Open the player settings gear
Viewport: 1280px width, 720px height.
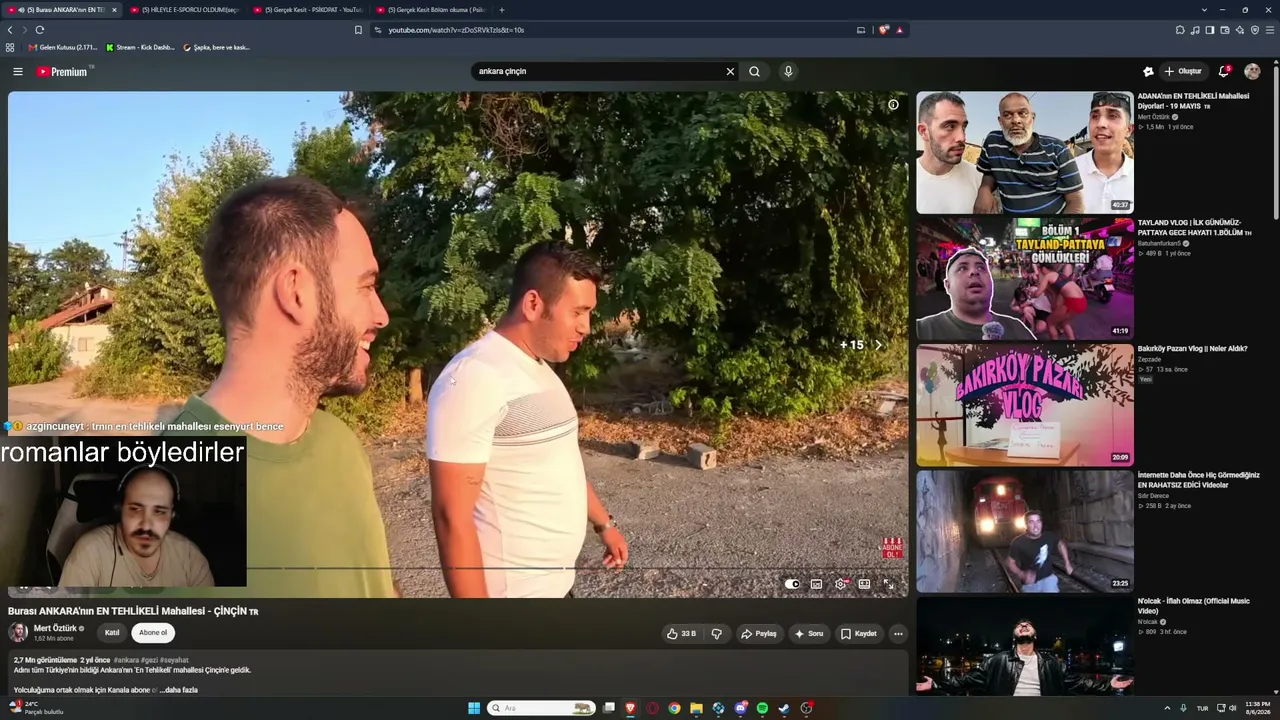point(840,584)
